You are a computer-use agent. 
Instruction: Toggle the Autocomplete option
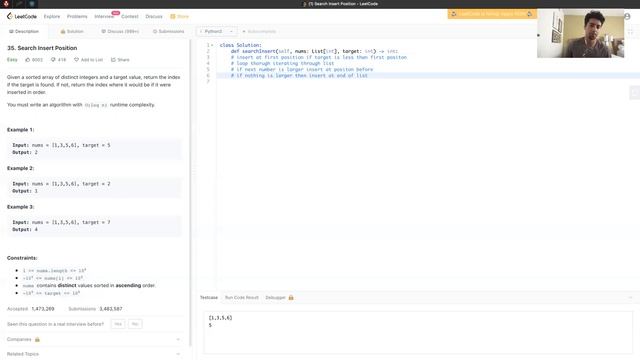point(259,31)
